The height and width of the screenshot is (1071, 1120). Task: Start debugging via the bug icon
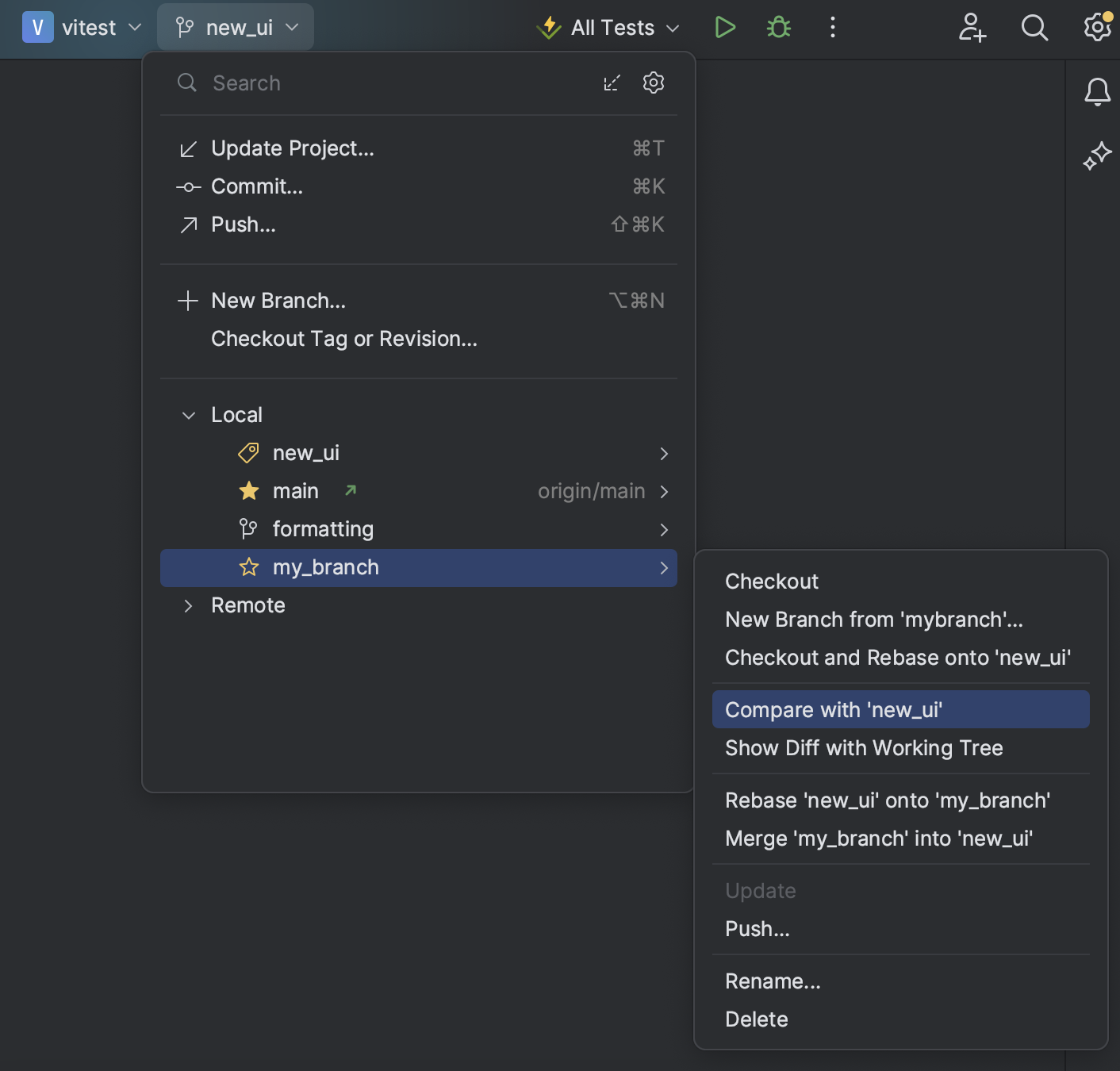[778, 27]
